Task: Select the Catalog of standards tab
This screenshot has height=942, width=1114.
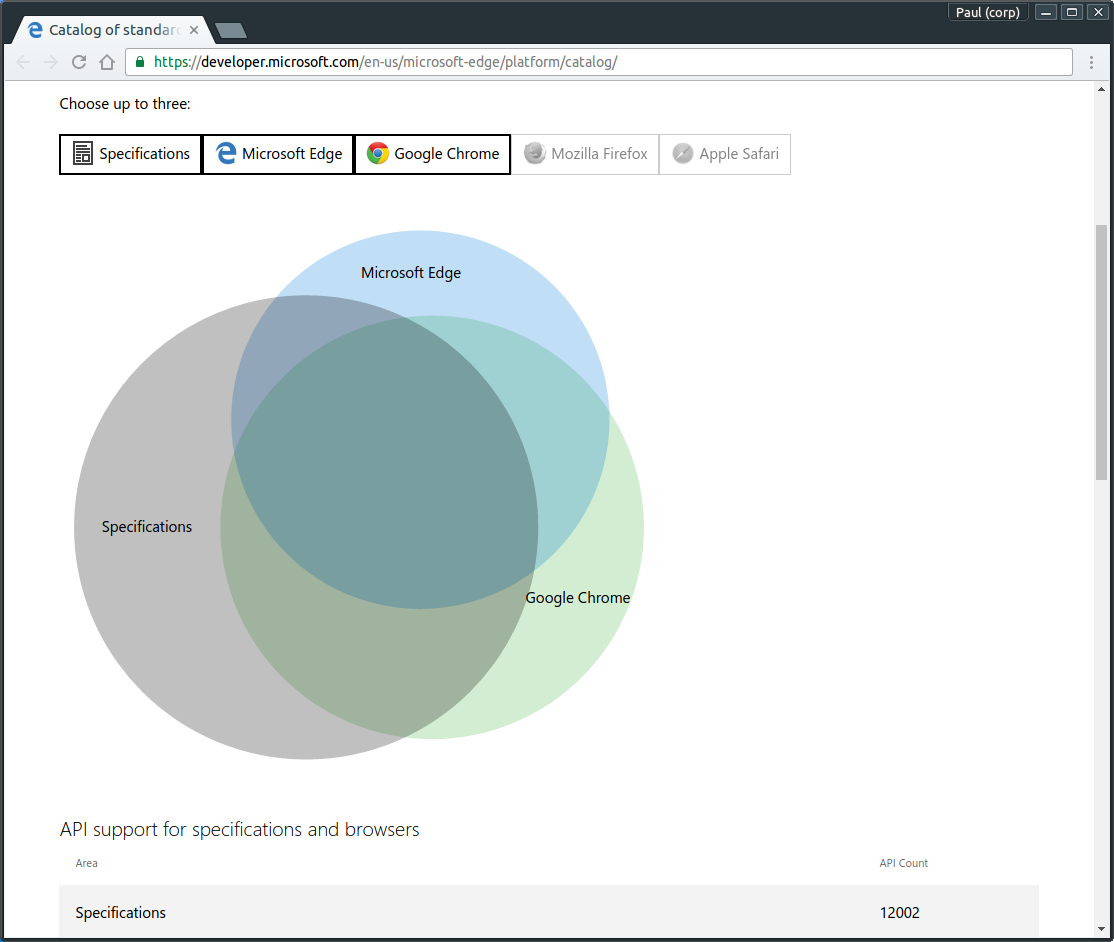Action: click(x=110, y=30)
